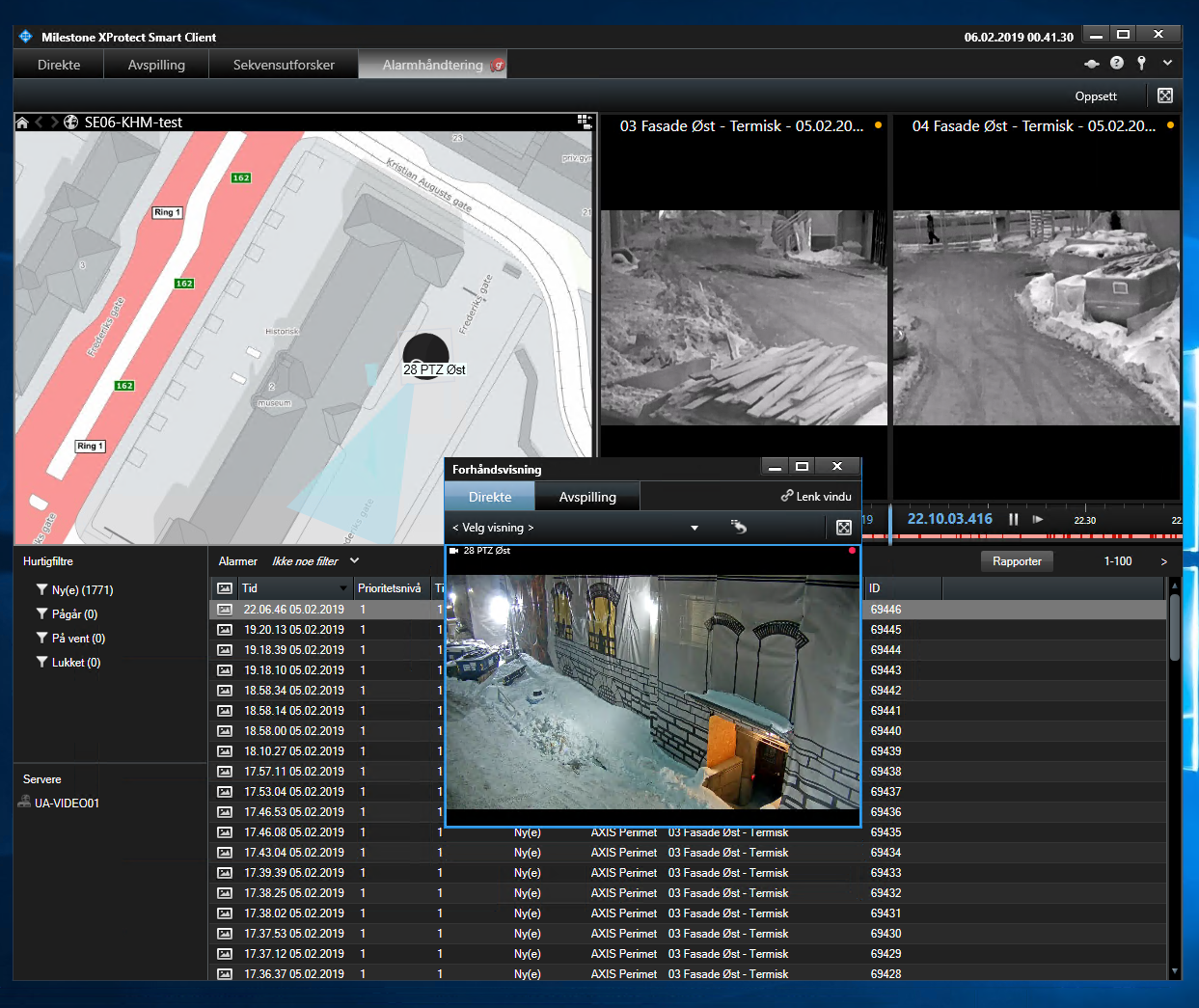The height and width of the screenshot is (1008, 1199).
Task: Open the Sekvensutforsker tab
Action: click(284, 65)
